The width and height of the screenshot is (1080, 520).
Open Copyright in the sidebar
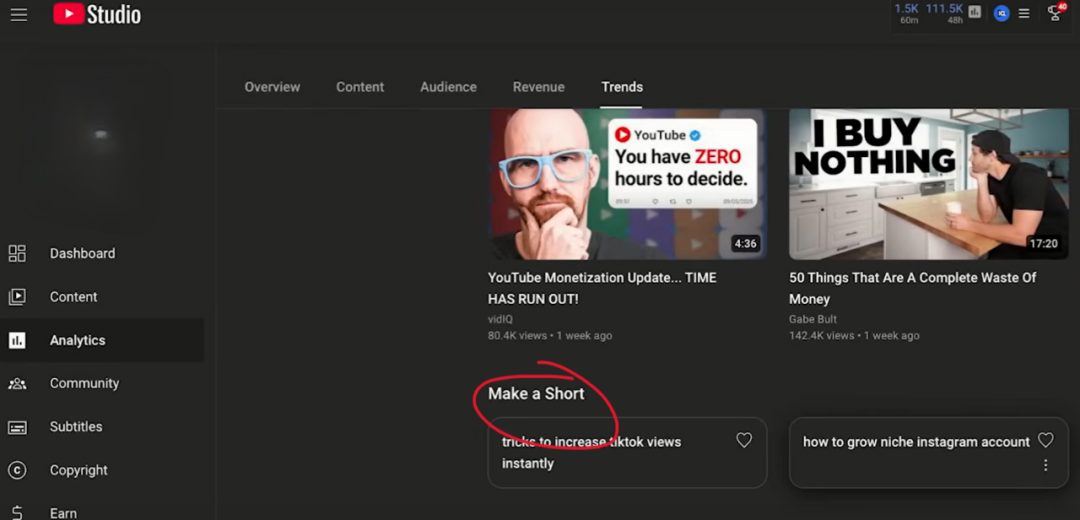click(x=78, y=470)
